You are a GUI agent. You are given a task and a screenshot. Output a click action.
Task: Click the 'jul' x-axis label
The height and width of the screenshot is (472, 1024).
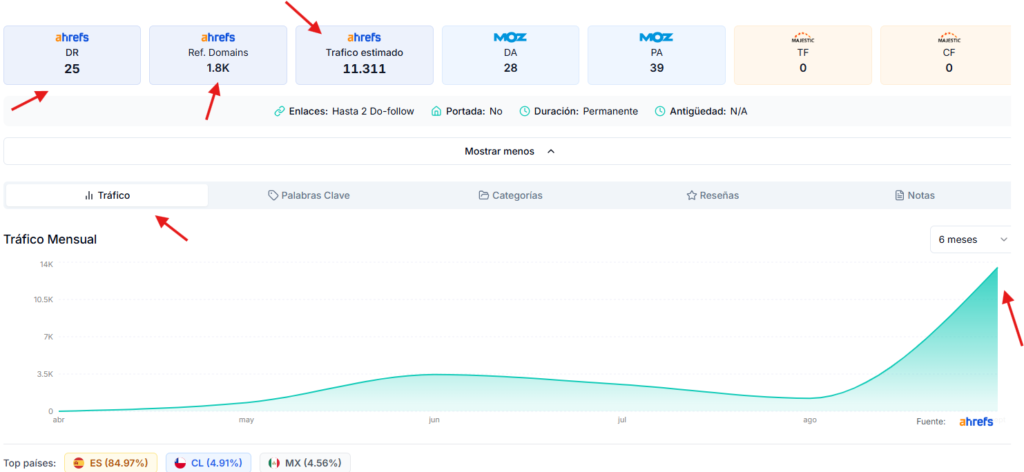point(622,420)
